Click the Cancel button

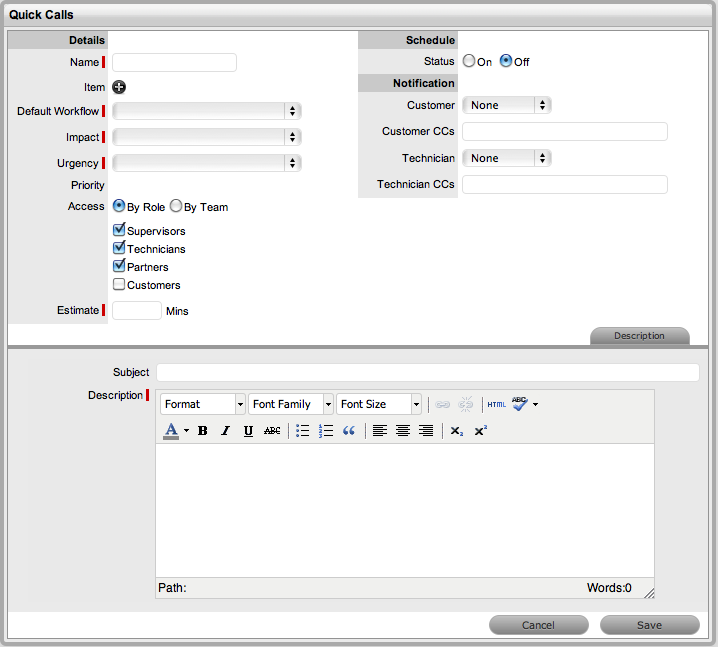[x=538, y=625]
